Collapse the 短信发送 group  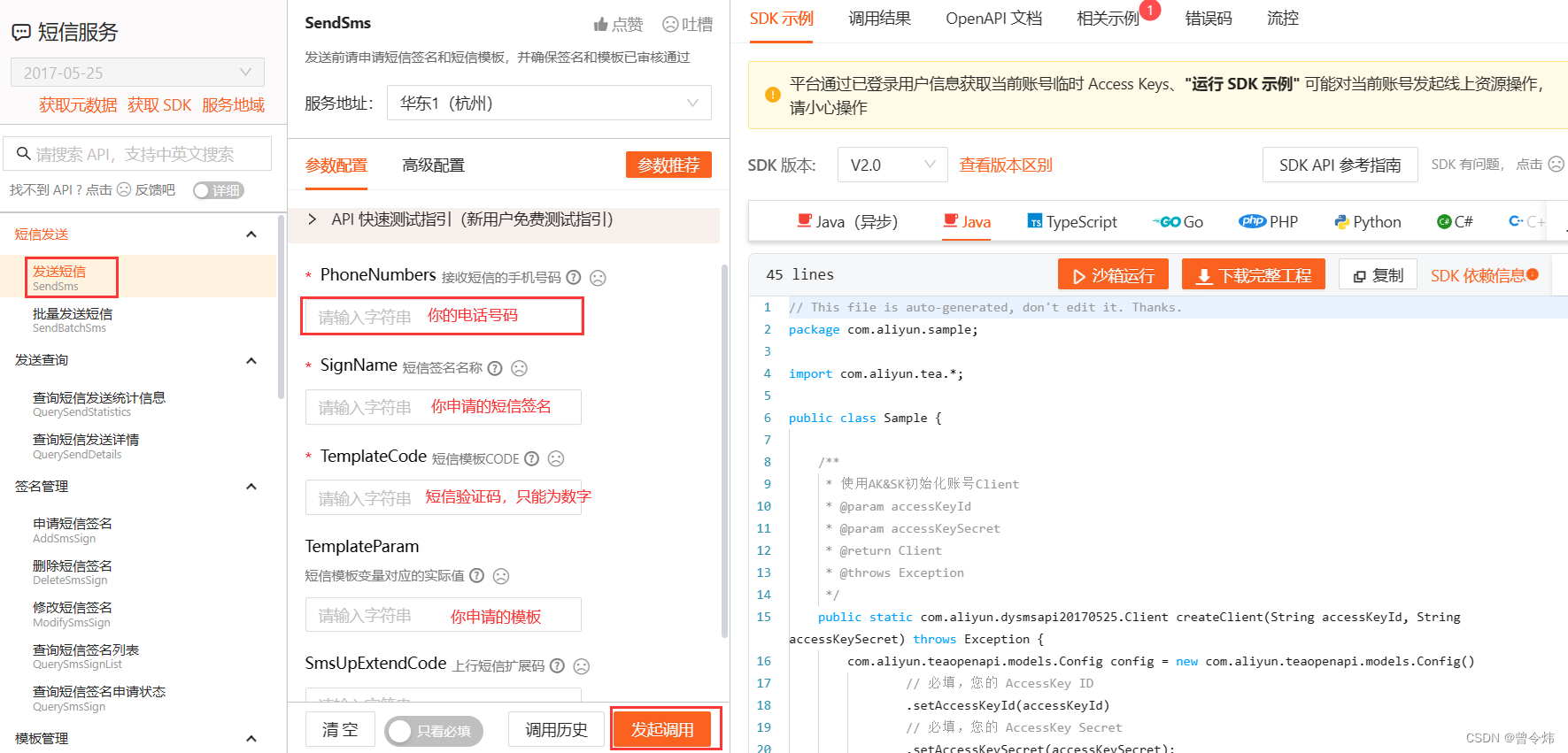click(x=251, y=234)
